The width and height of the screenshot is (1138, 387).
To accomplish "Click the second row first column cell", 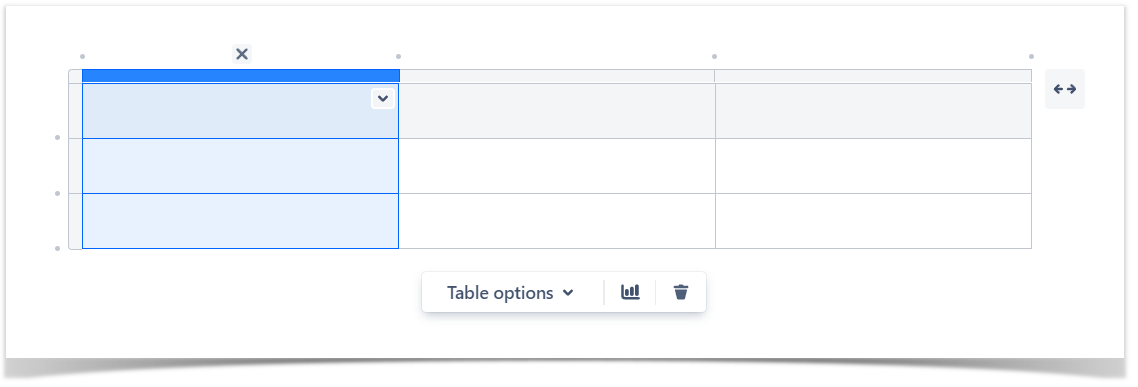I will (x=241, y=166).
